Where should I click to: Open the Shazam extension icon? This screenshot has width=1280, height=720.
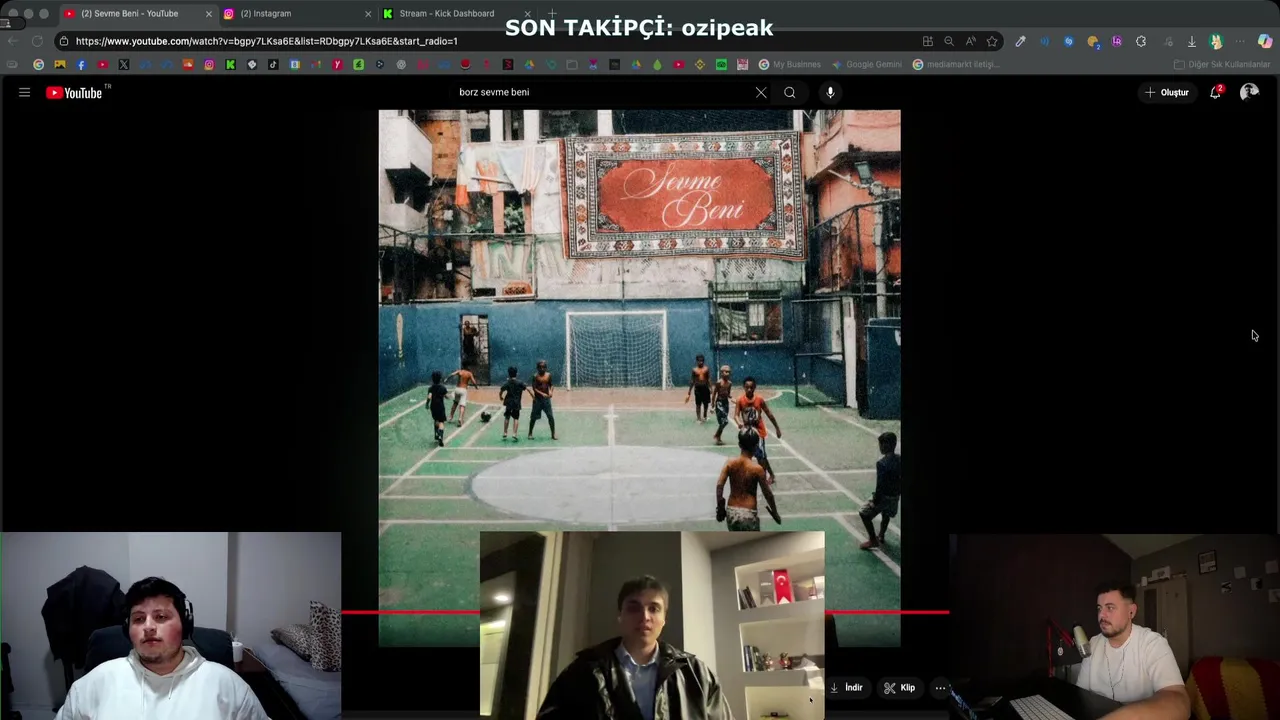[x=1069, y=41]
